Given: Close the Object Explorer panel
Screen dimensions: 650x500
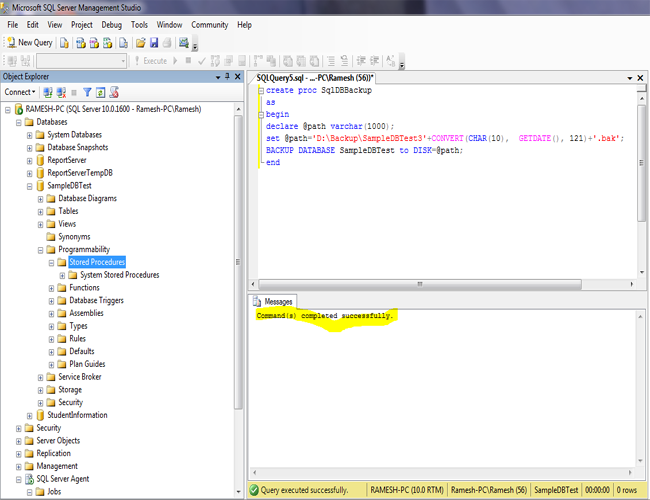Looking at the screenshot, I should [237, 76].
